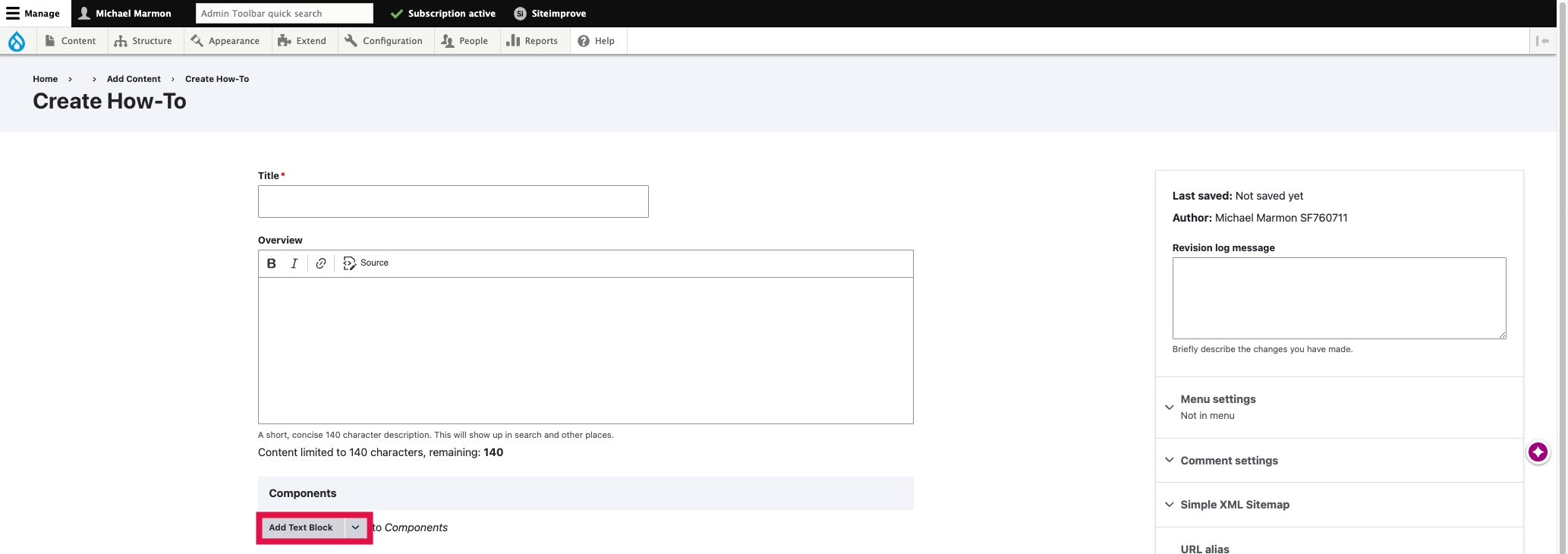Click the vertical page scrollbar
1568x554 pixels.
[x=1562, y=277]
